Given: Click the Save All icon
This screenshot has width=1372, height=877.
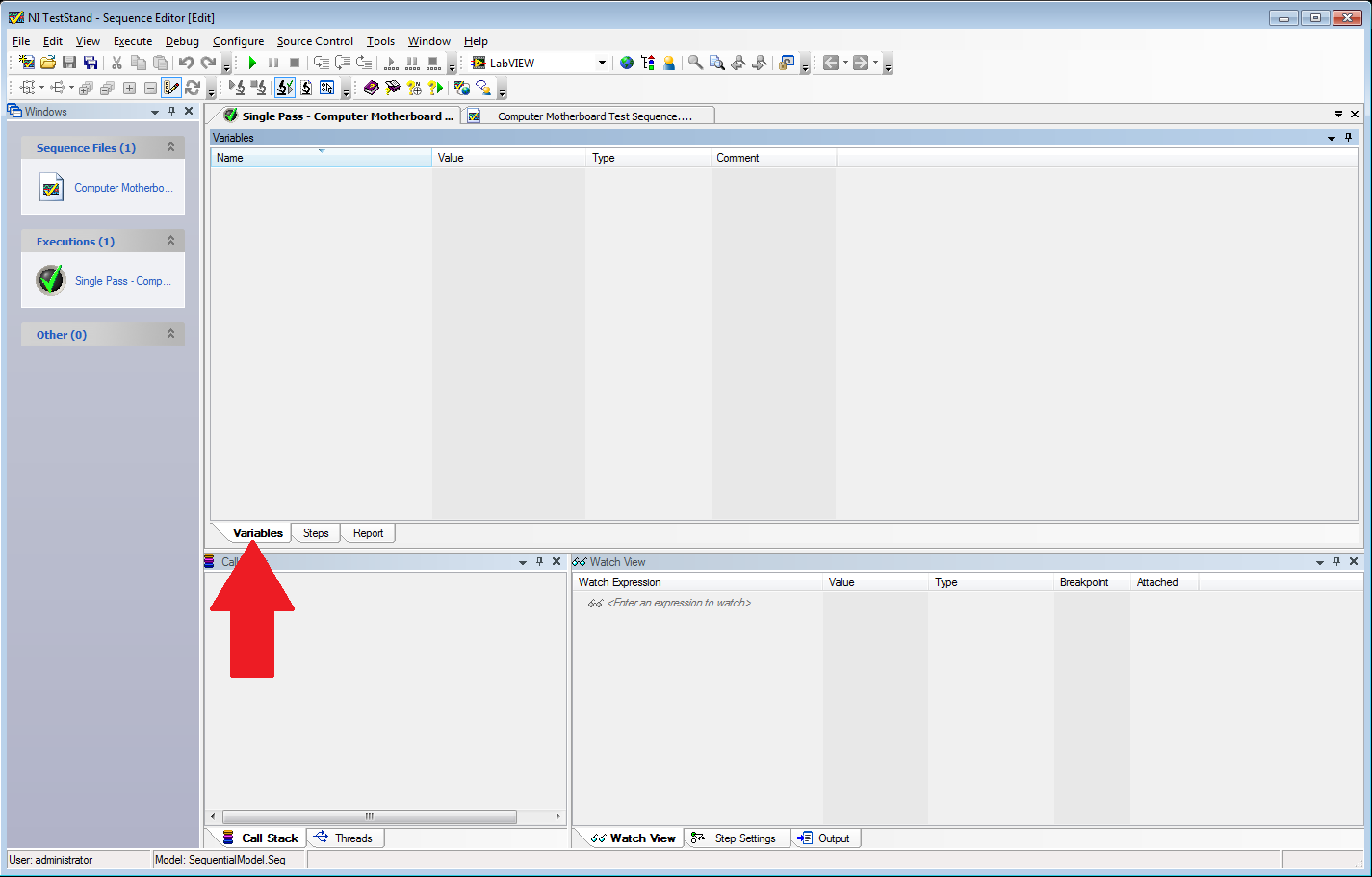Looking at the screenshot, I should [91, 63].
